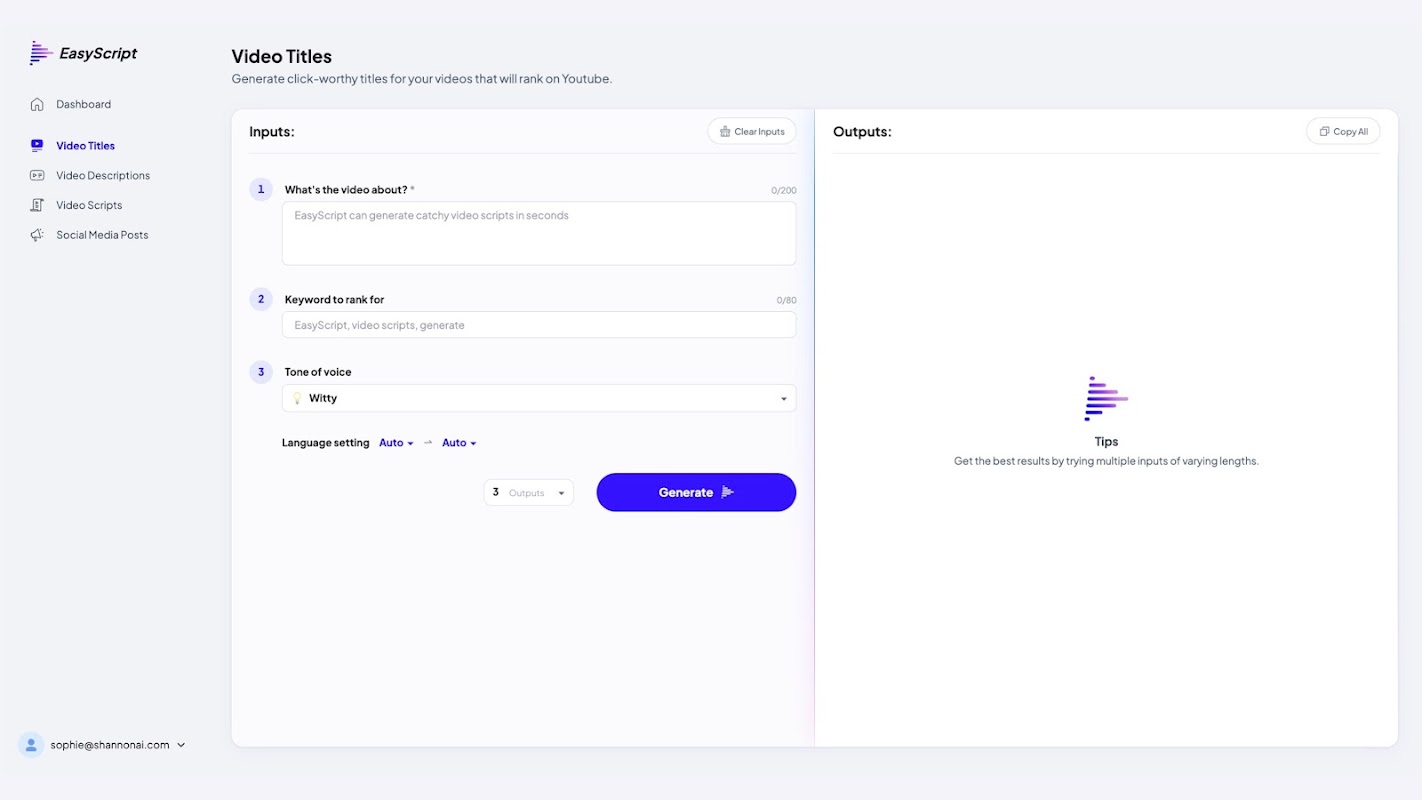Viewport: 1422px width, 800px height.
Task: Click the Video Descriptions sidebar icon
Action: (x=37, y=175)
